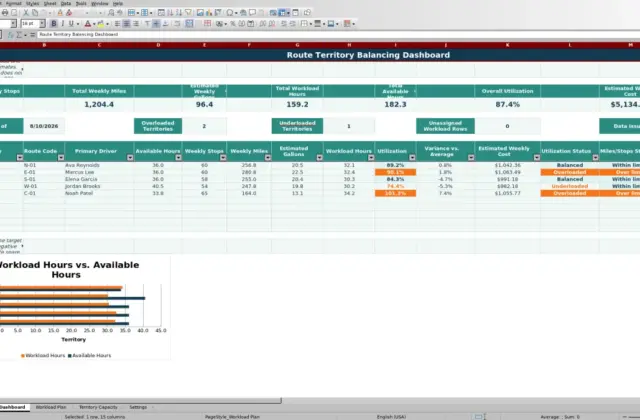Select the Marcus Lee cell
The height and width of the screenshot is (420, 640).
(x=99, y=172)
